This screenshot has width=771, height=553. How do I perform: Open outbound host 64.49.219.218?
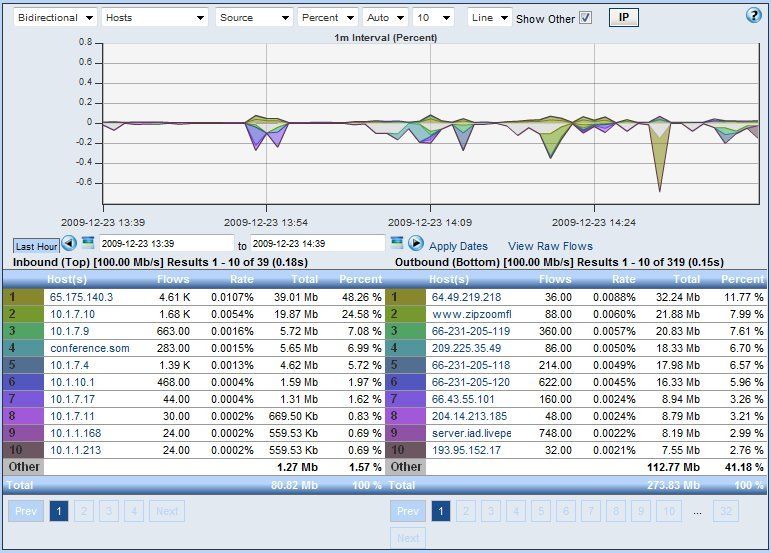466,297
